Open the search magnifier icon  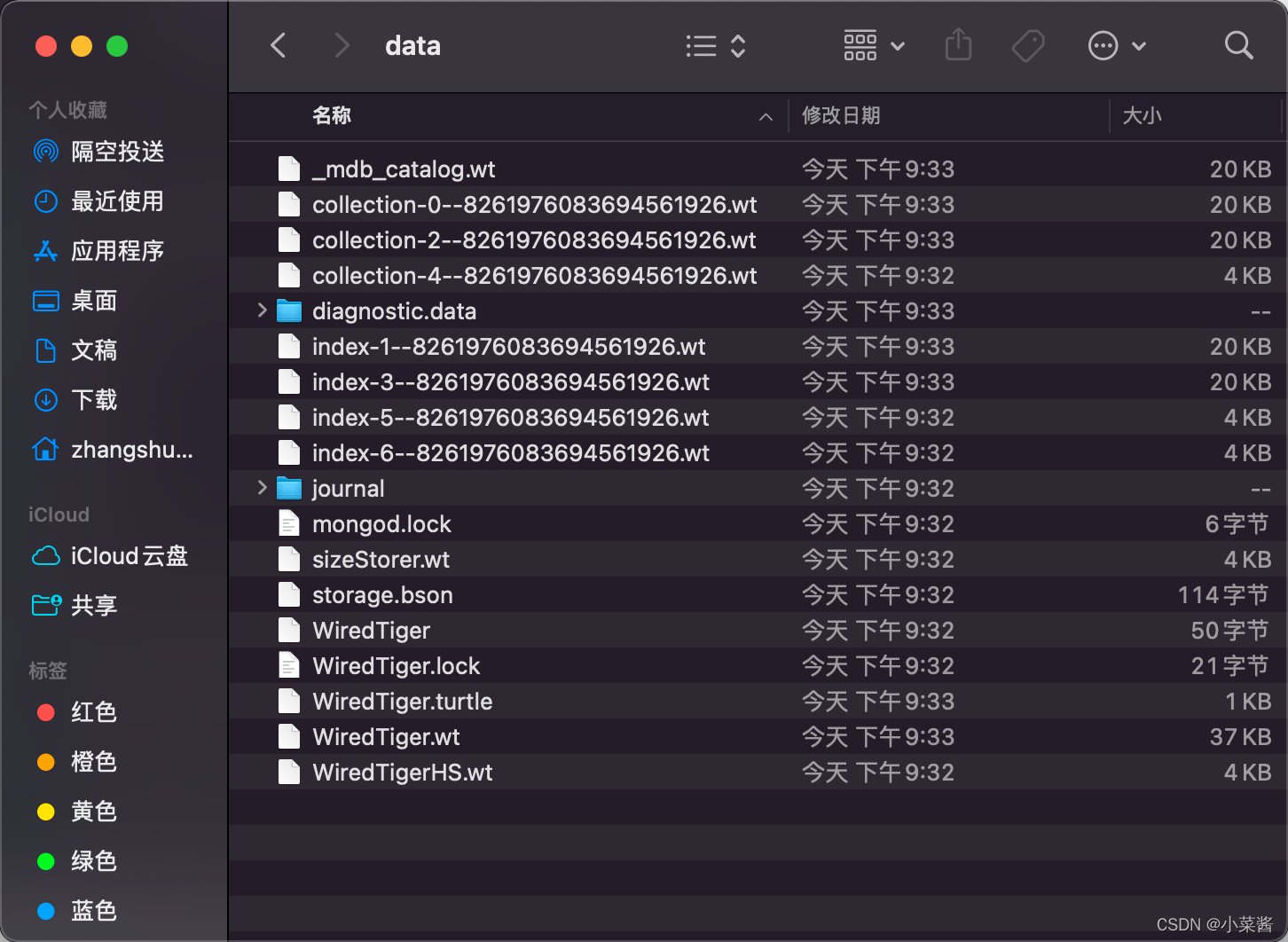1237,45
